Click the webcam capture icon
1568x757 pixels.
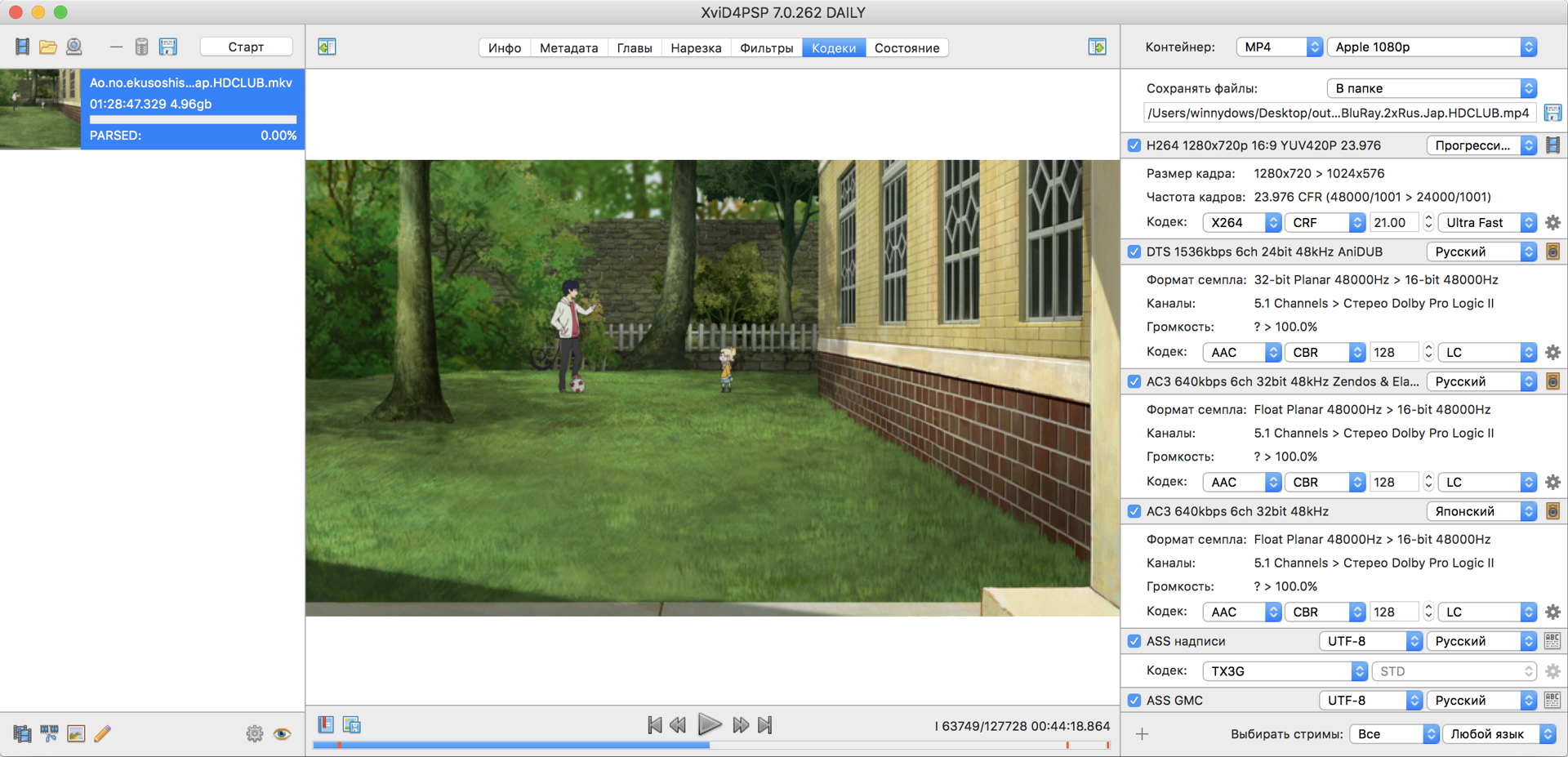pos(74,47)
